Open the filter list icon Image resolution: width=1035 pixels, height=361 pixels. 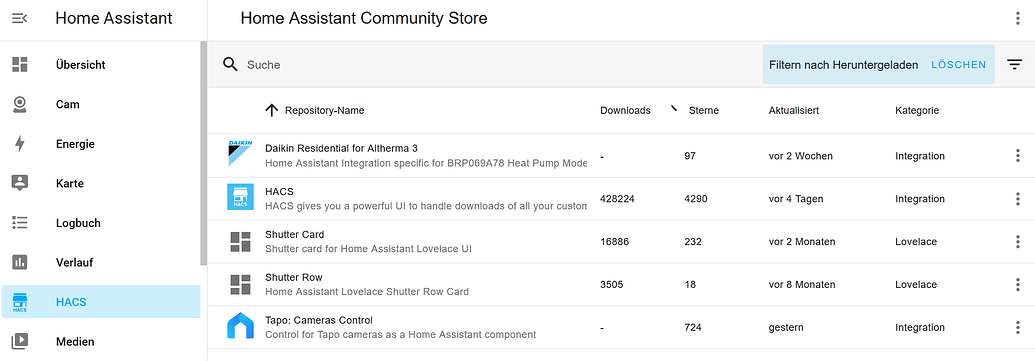pos(1015,64)
